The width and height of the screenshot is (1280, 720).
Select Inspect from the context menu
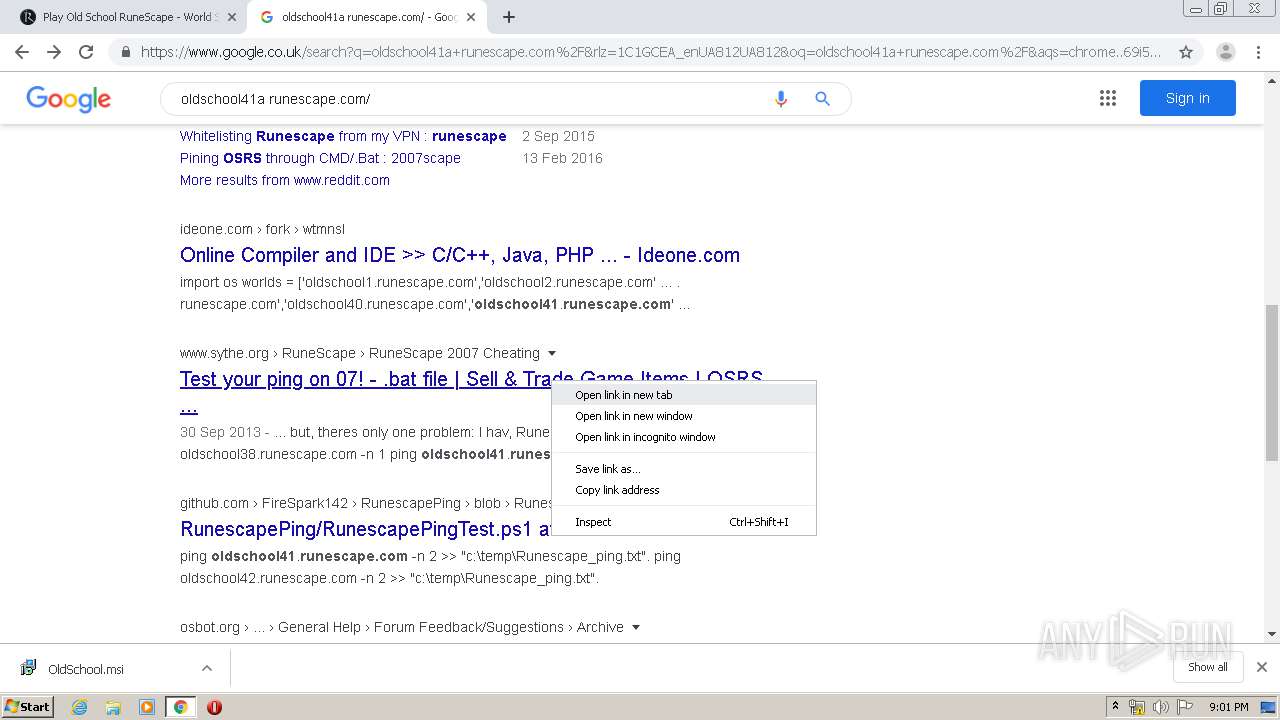(684, 522)
